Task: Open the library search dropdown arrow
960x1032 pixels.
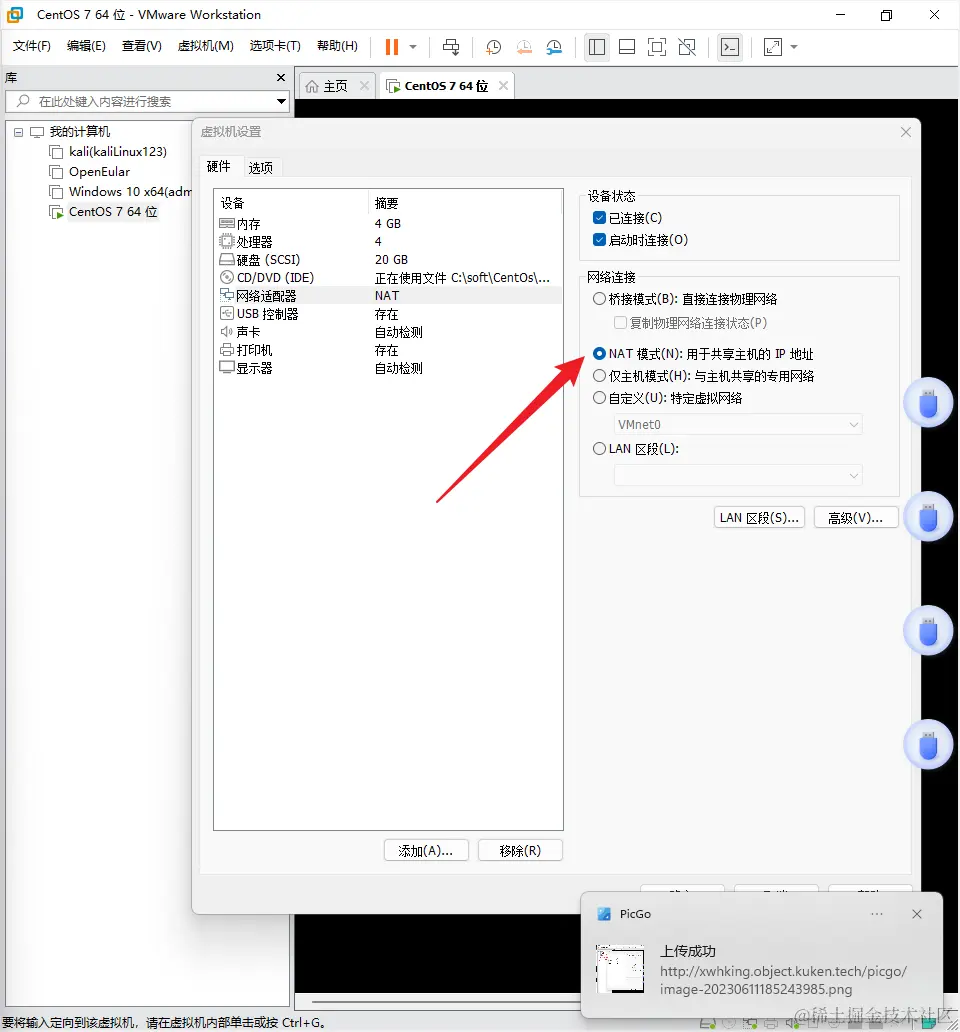Action: coord(281,101)
